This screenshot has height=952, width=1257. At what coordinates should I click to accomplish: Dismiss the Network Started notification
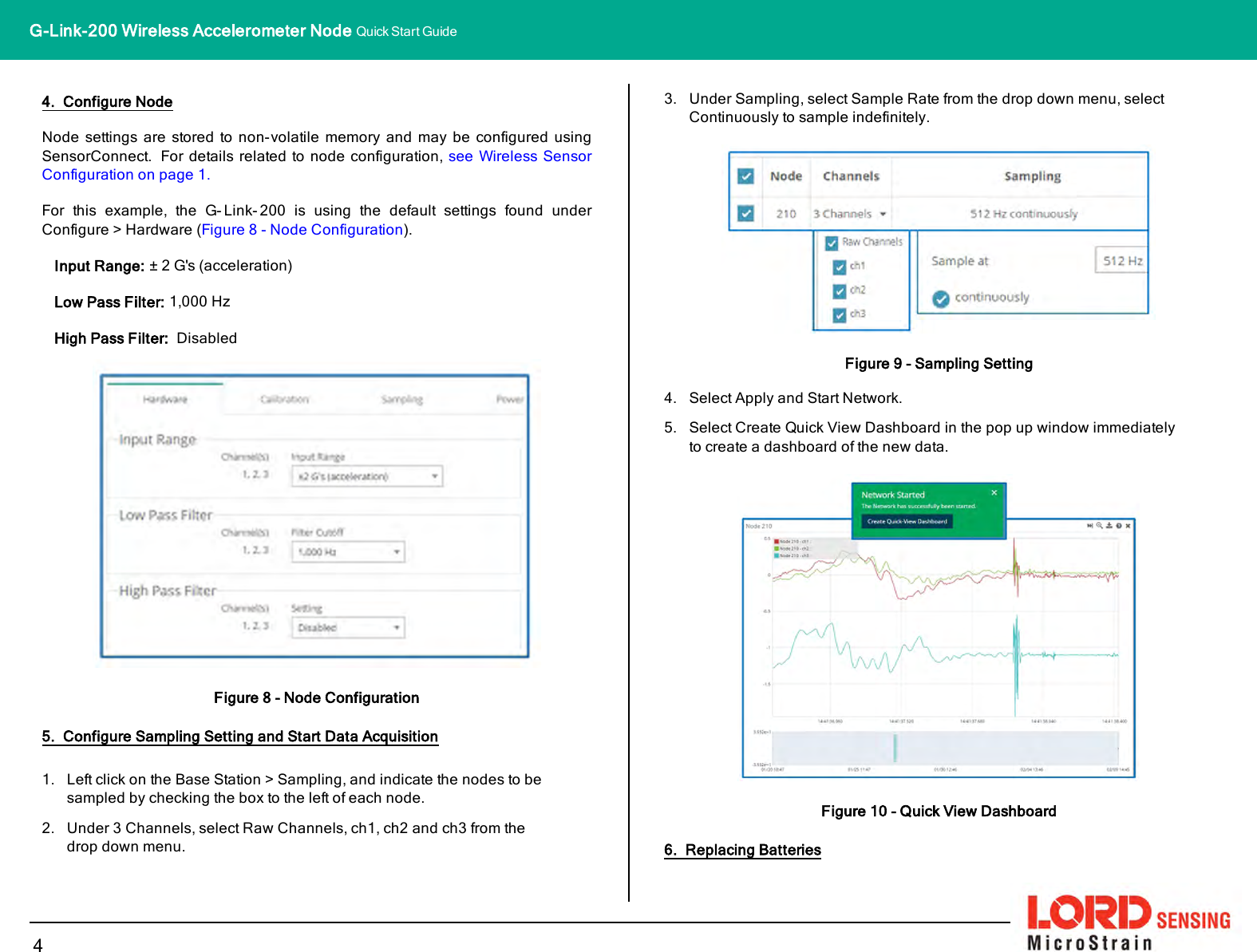994,492
